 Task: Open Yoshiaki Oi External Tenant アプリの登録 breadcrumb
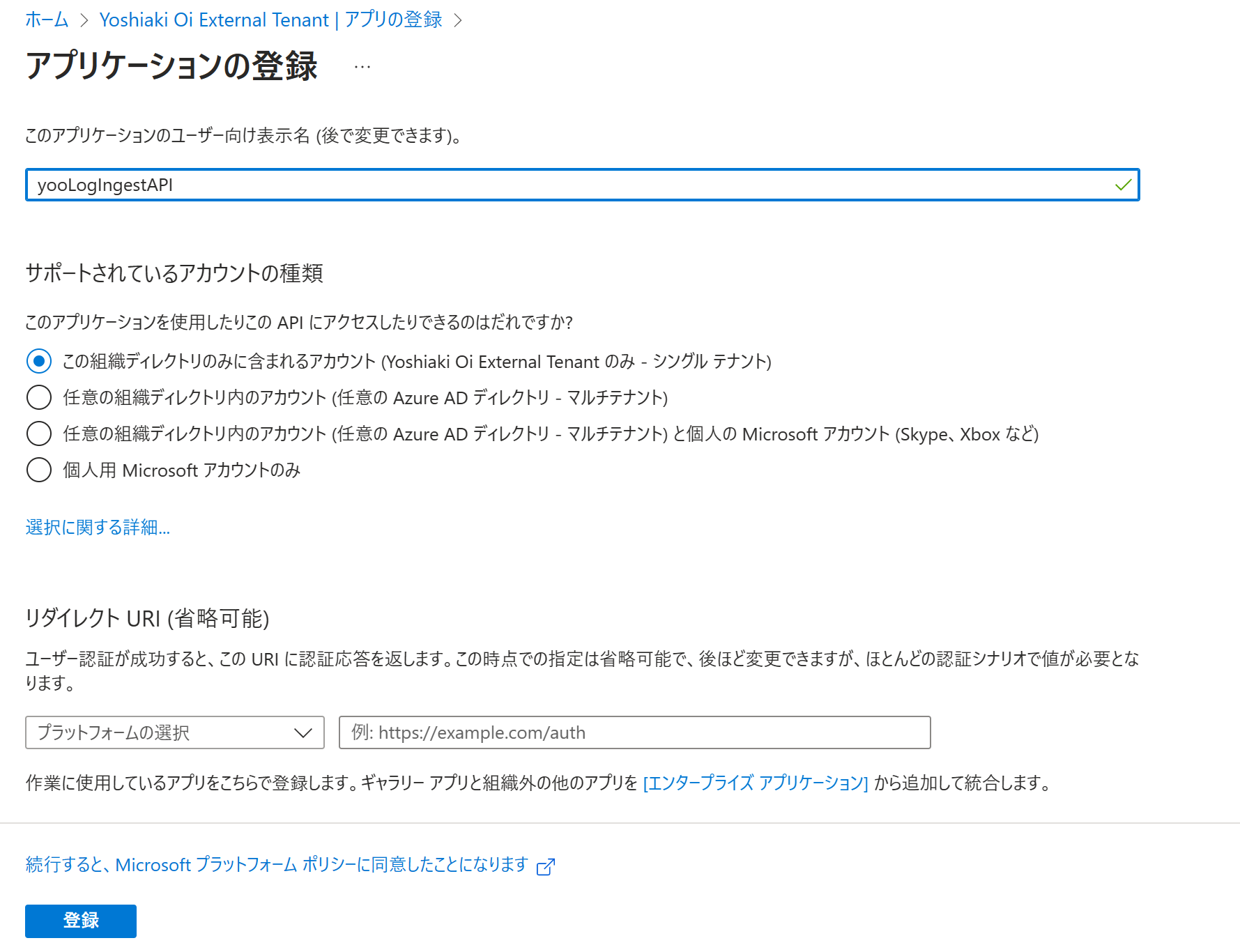(x=270, y=20)
